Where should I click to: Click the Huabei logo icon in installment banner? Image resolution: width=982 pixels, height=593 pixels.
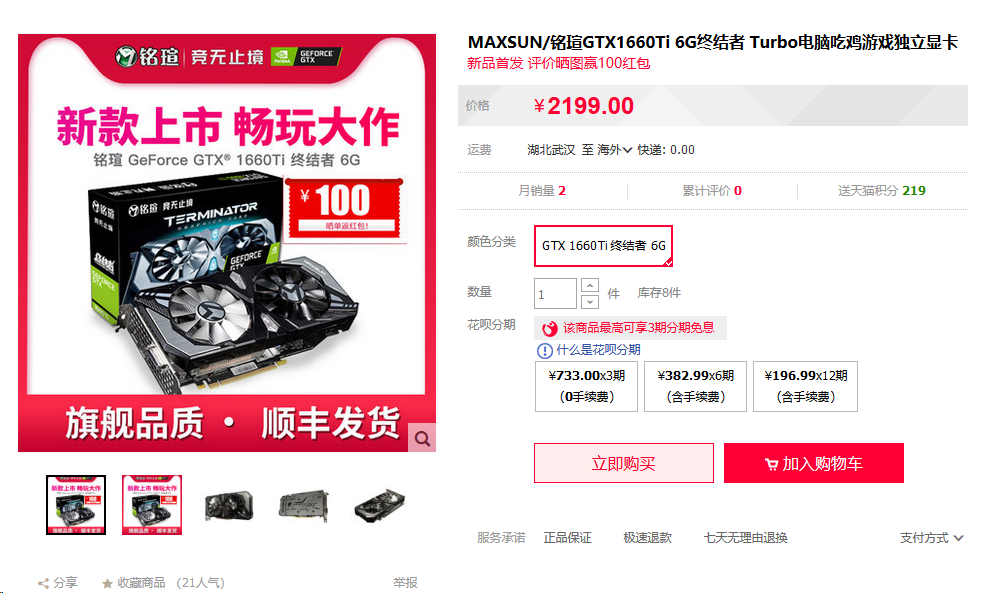550,328
